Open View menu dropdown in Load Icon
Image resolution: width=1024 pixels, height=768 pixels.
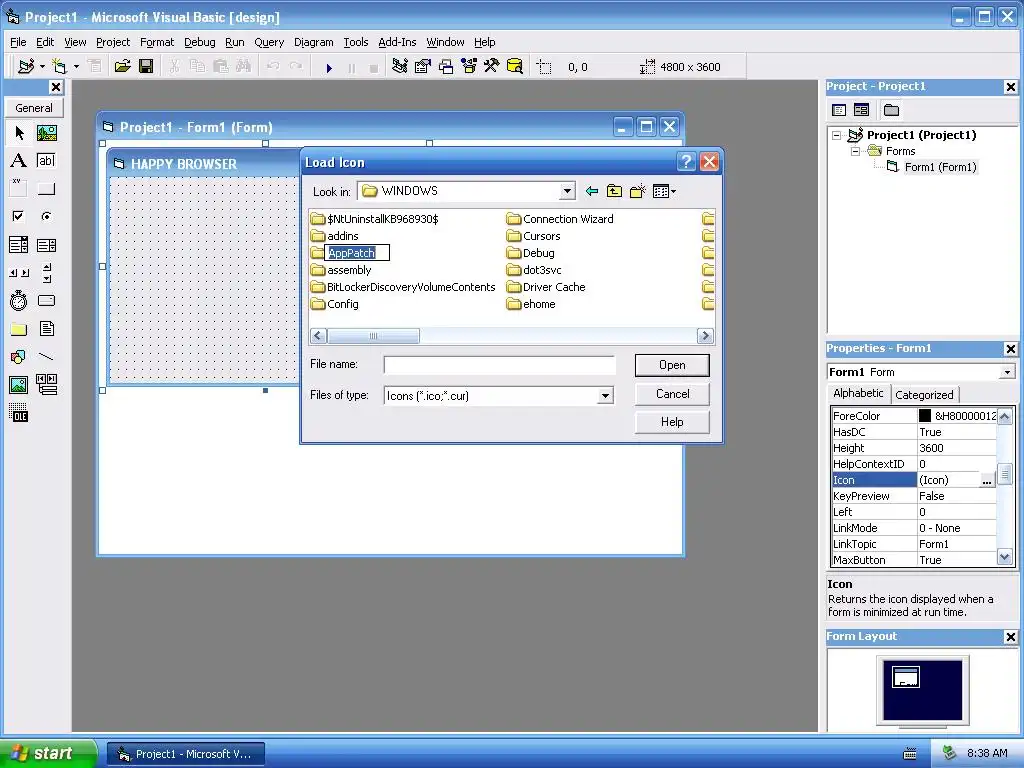(664, 191)
